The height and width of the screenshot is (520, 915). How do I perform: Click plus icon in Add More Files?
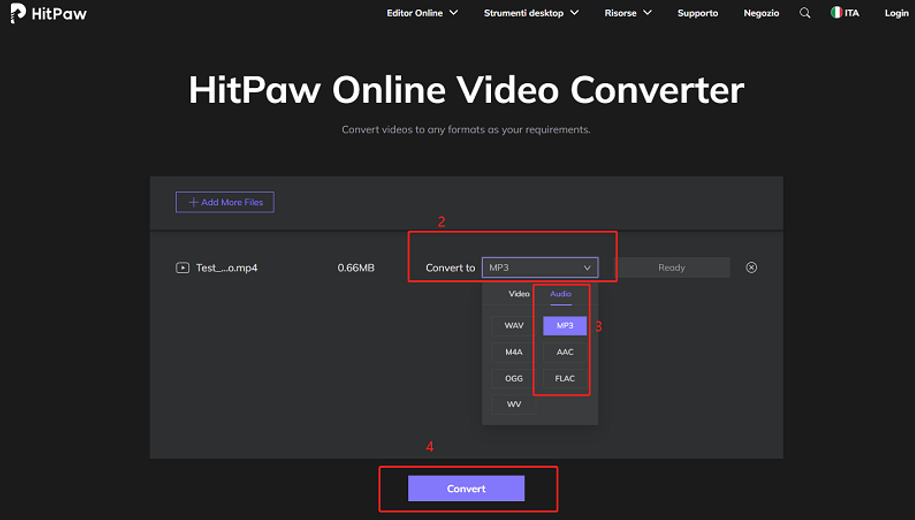[x=193, y=202]
